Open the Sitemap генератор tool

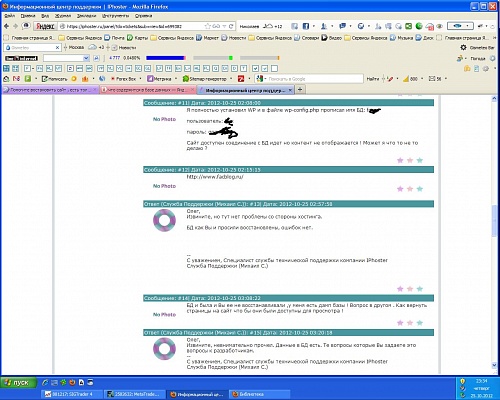205,79
